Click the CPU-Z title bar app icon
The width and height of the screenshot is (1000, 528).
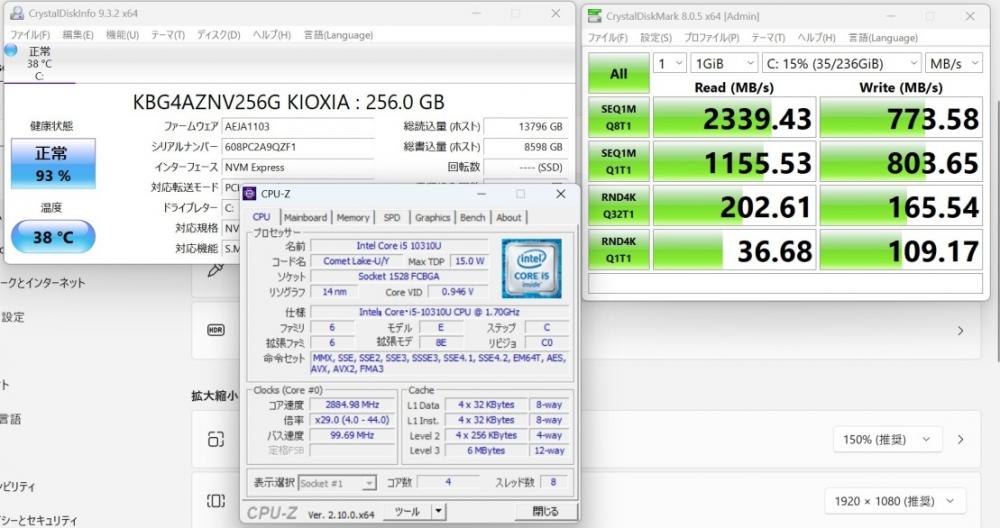click(x=250, y=194)
